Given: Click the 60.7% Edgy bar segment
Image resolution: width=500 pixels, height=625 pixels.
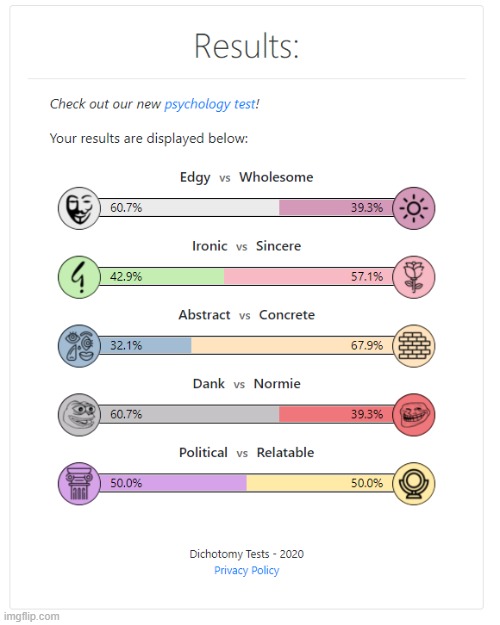Looking at the screenshot, I should tap(189, 208).
